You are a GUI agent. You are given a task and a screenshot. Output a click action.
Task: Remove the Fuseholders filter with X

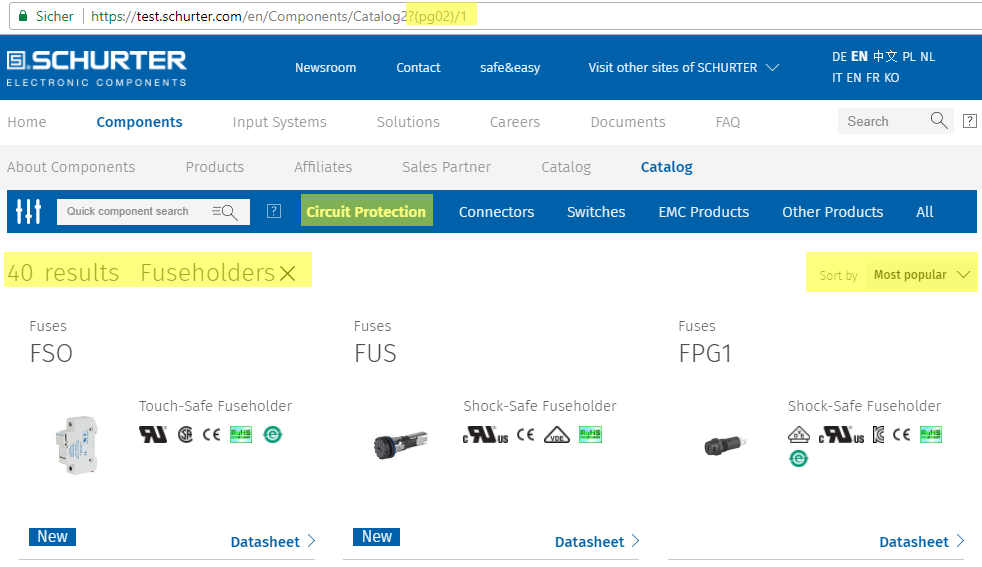click(287, 273)
